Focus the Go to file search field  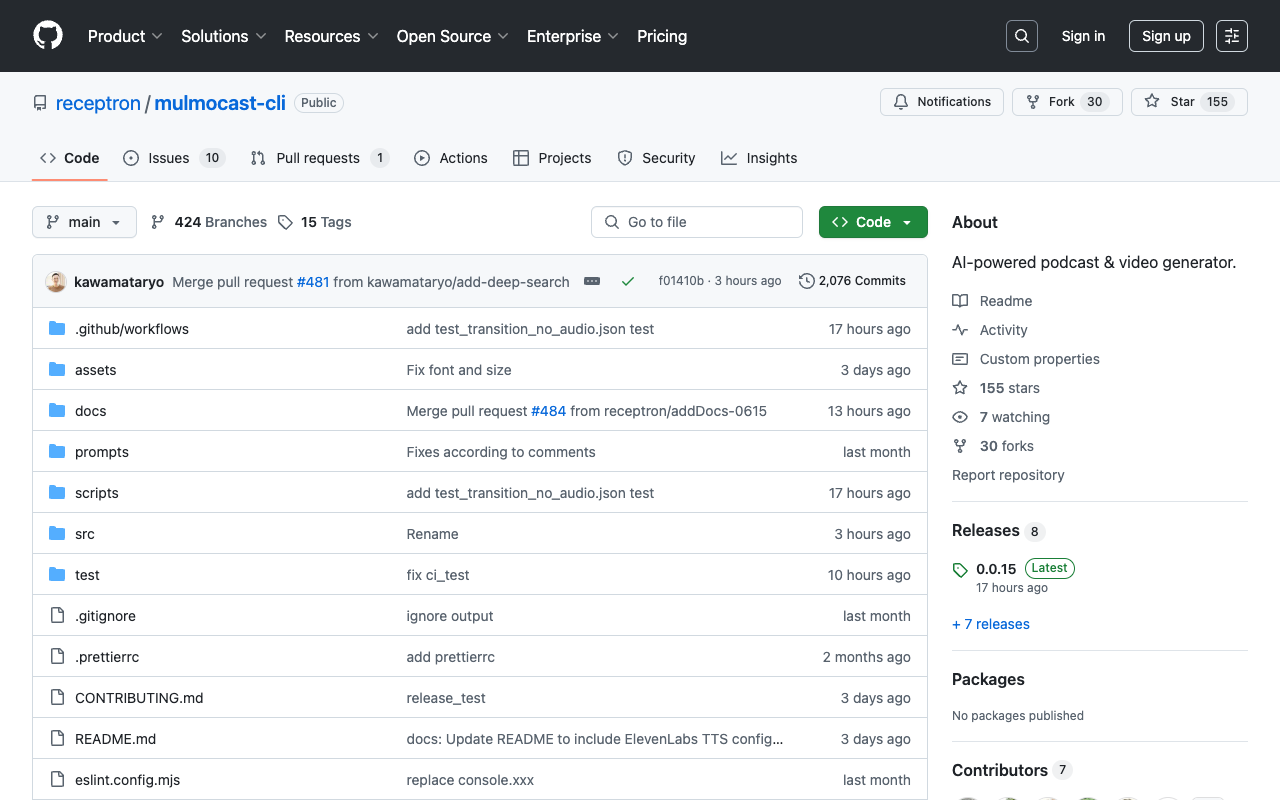pyautogui.click(x=697, y=222)
